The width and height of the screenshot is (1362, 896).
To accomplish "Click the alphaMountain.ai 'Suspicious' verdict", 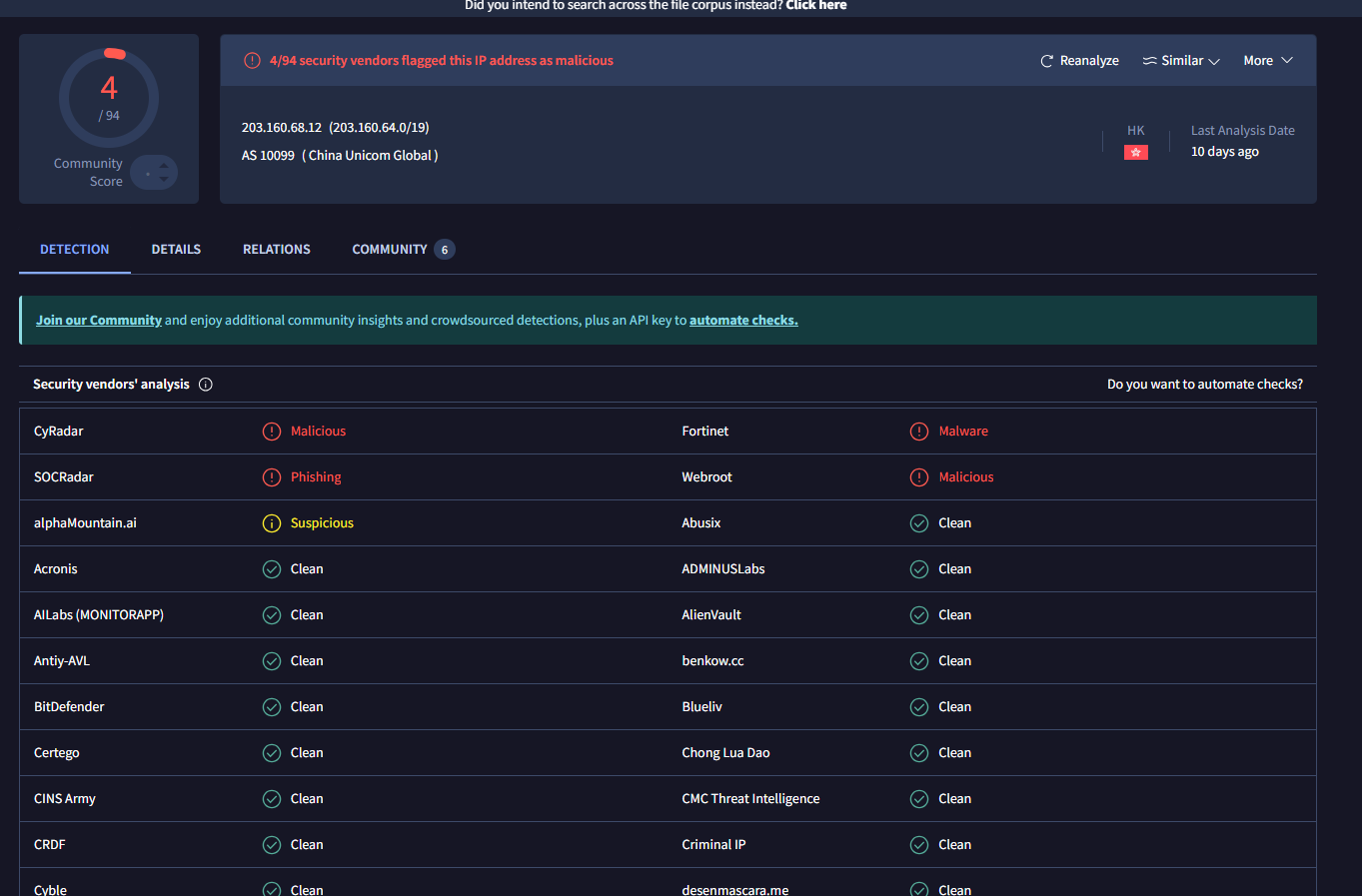I will point(322,523).
